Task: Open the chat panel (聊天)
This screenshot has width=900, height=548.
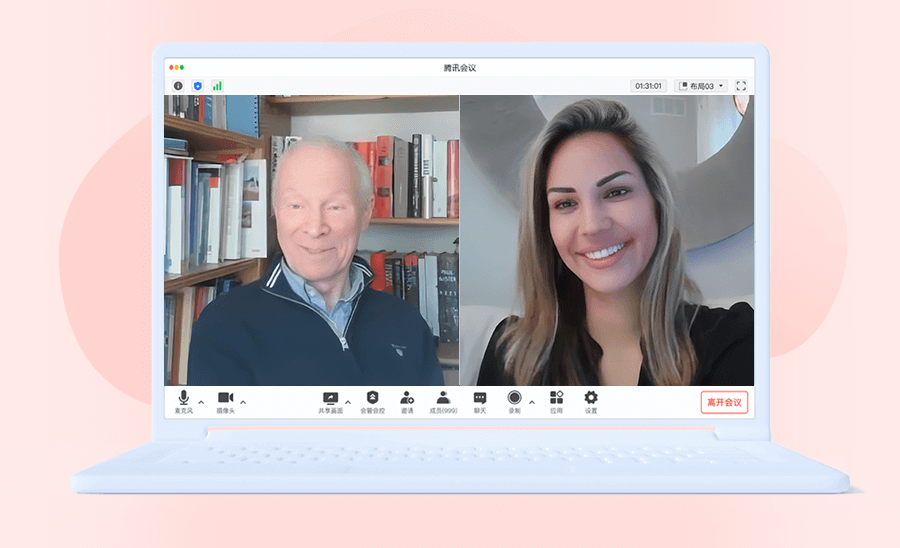Action: click(480, 402)
